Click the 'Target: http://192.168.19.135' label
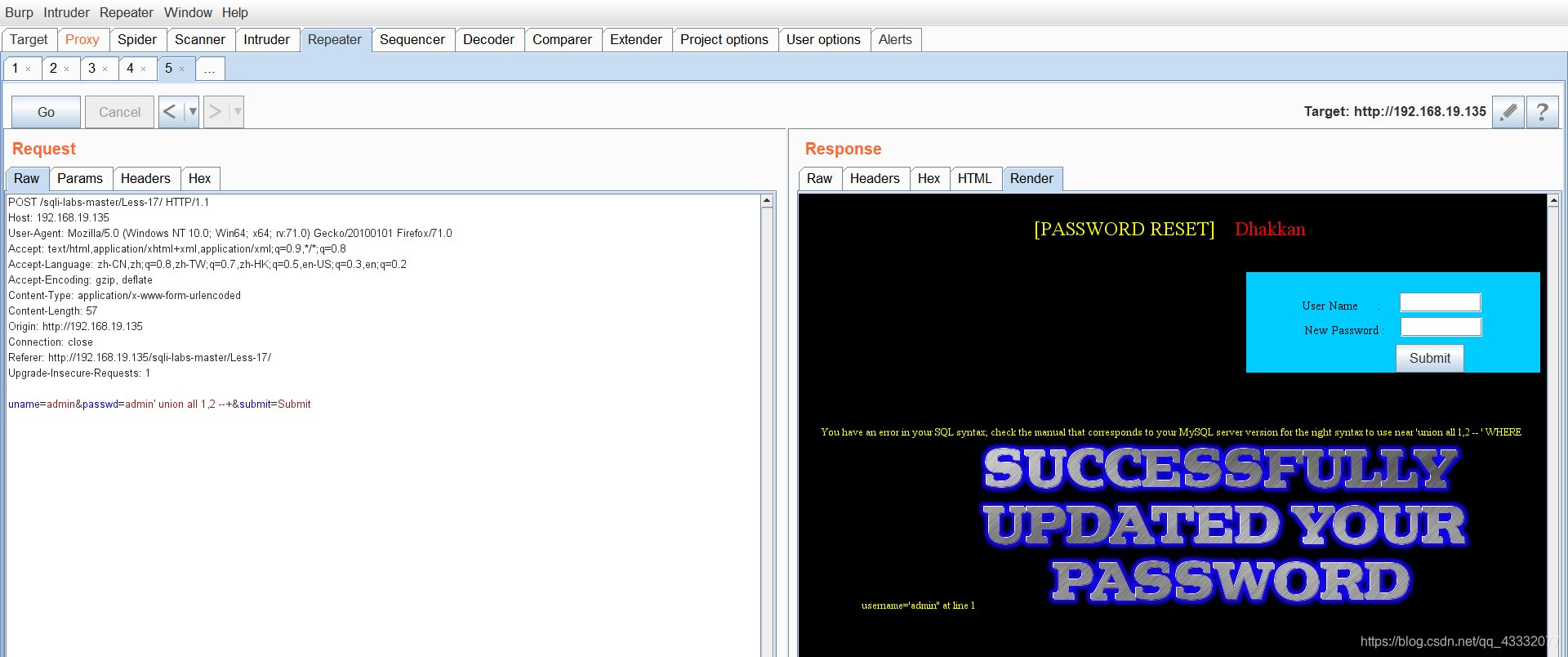Screen dimensions: 1568x657 point(1395,112)
